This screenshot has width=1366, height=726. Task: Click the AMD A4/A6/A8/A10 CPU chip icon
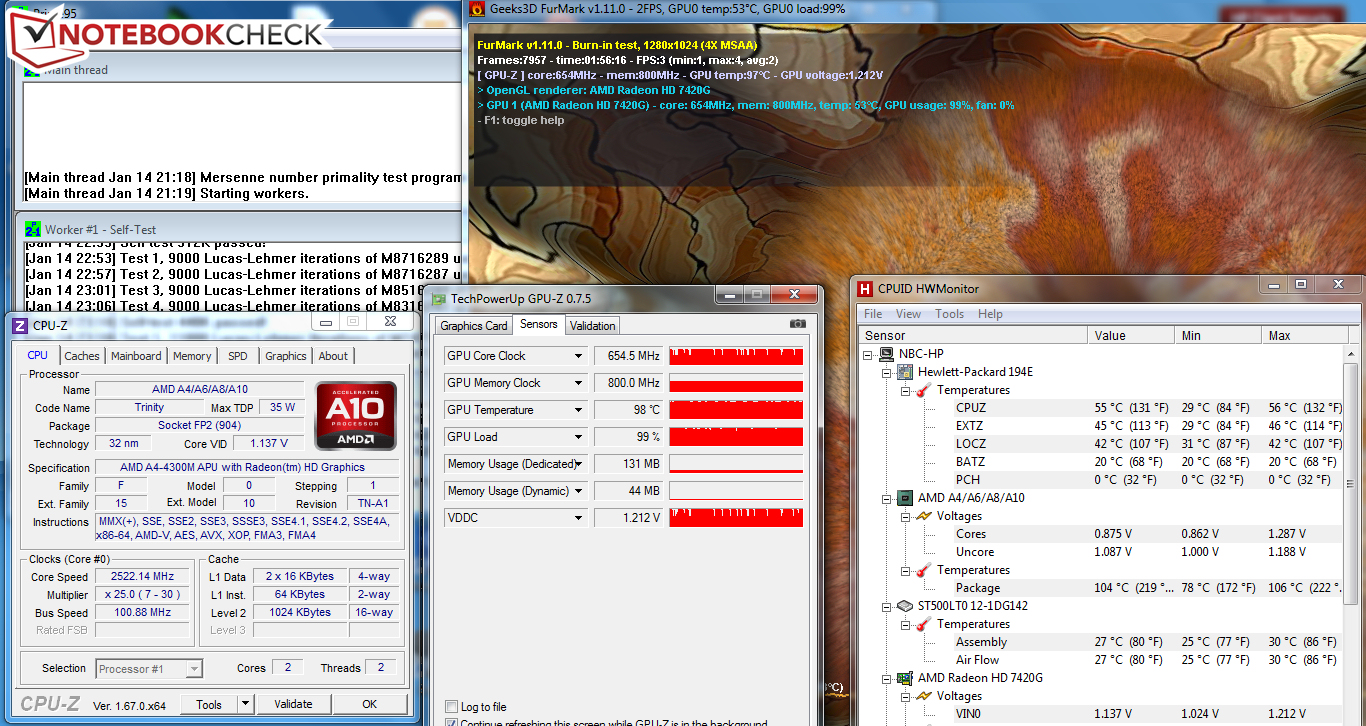click(x=904, y=498)
